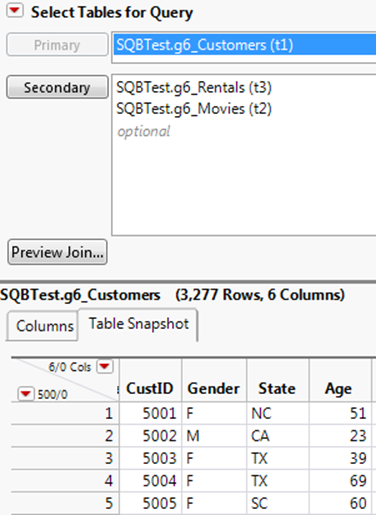
Task: Click CustID cell 5002
Action: click(x=150, y=436)
